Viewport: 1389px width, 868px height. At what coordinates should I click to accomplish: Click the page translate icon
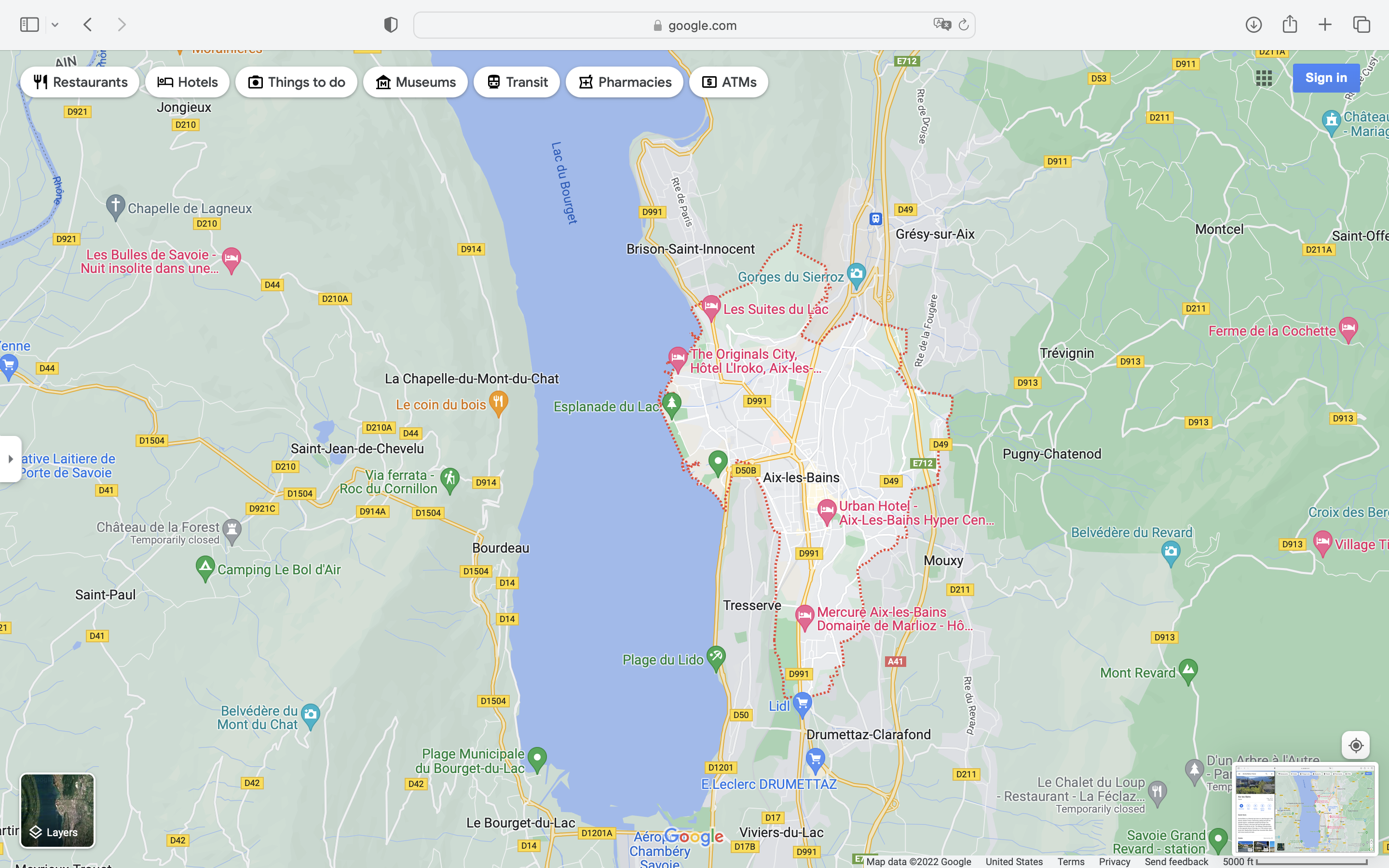point(941,25)
